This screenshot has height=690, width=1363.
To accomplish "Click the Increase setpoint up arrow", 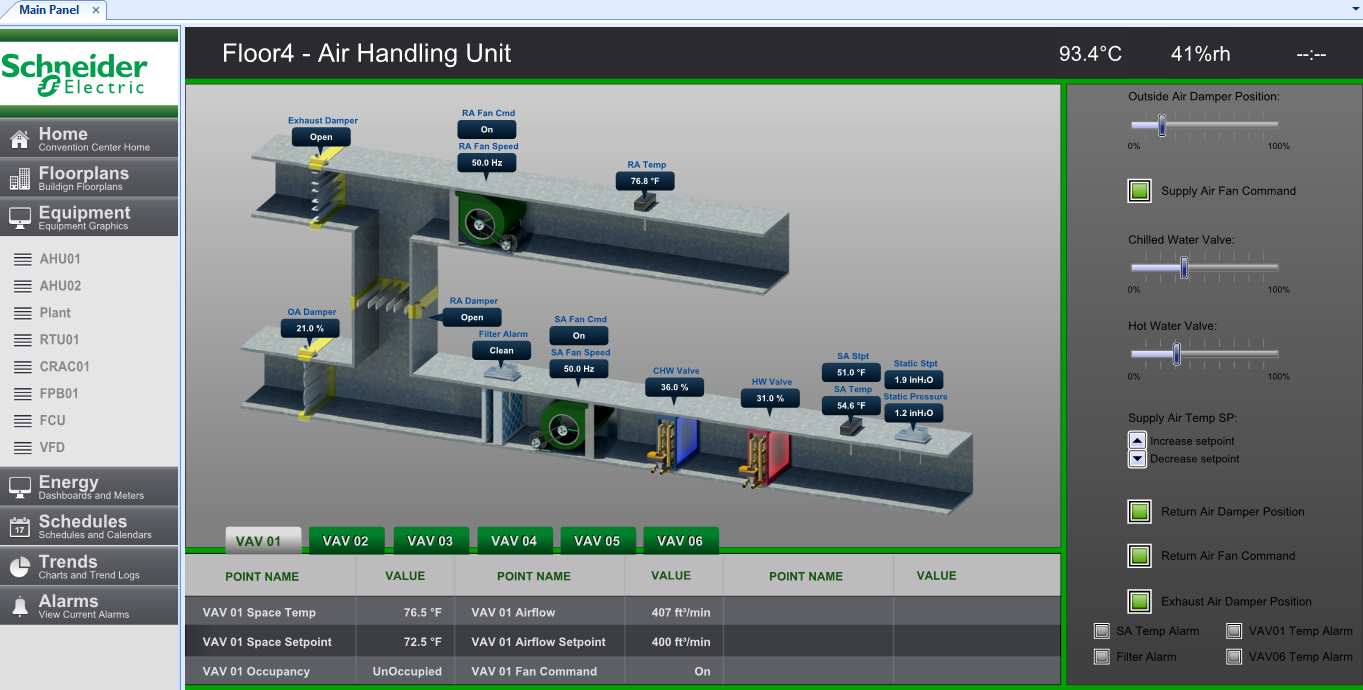I will click(x=1137, y=440).
